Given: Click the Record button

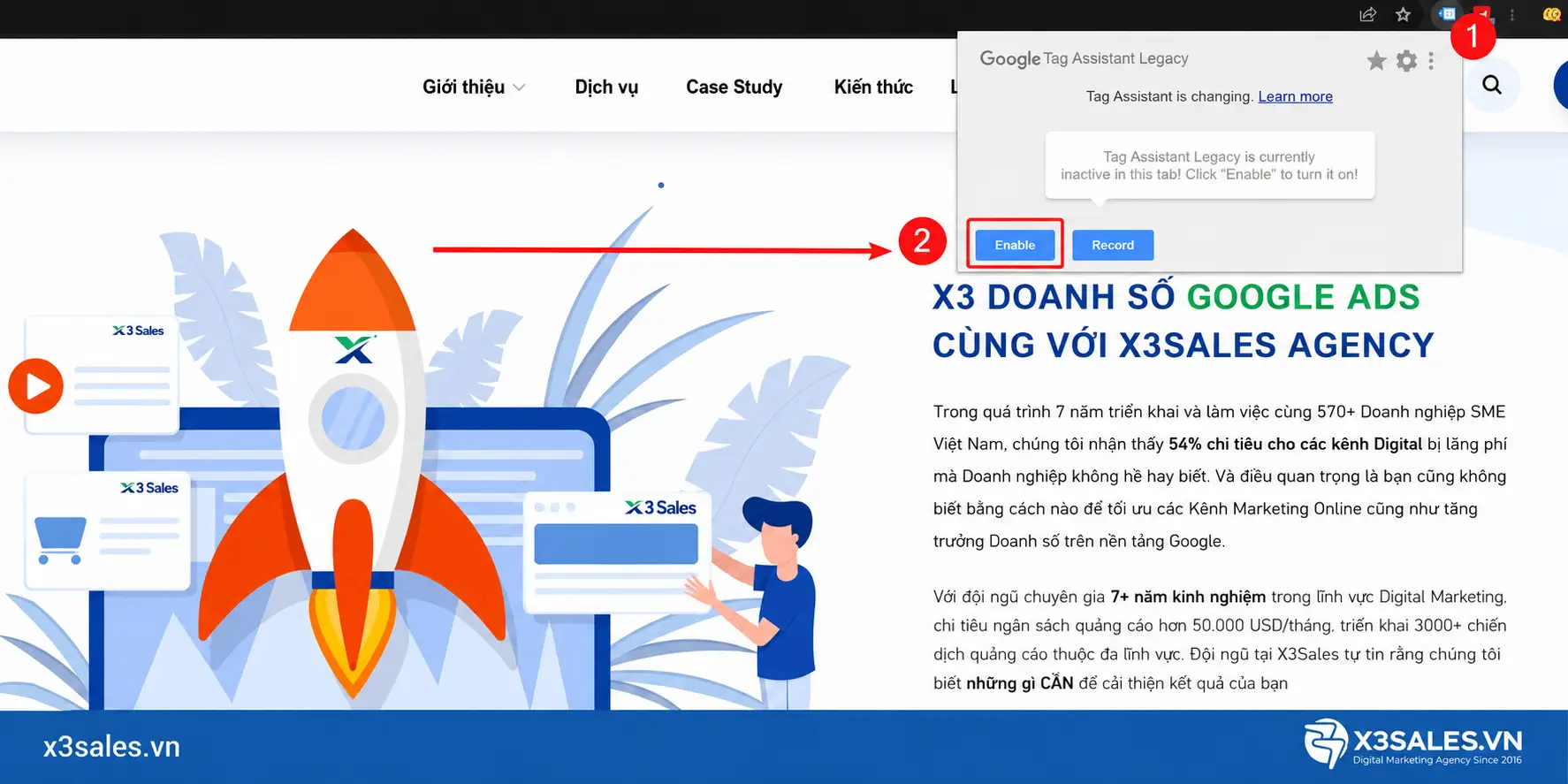Looking at the screenshot, I should tap(1113, 245).
